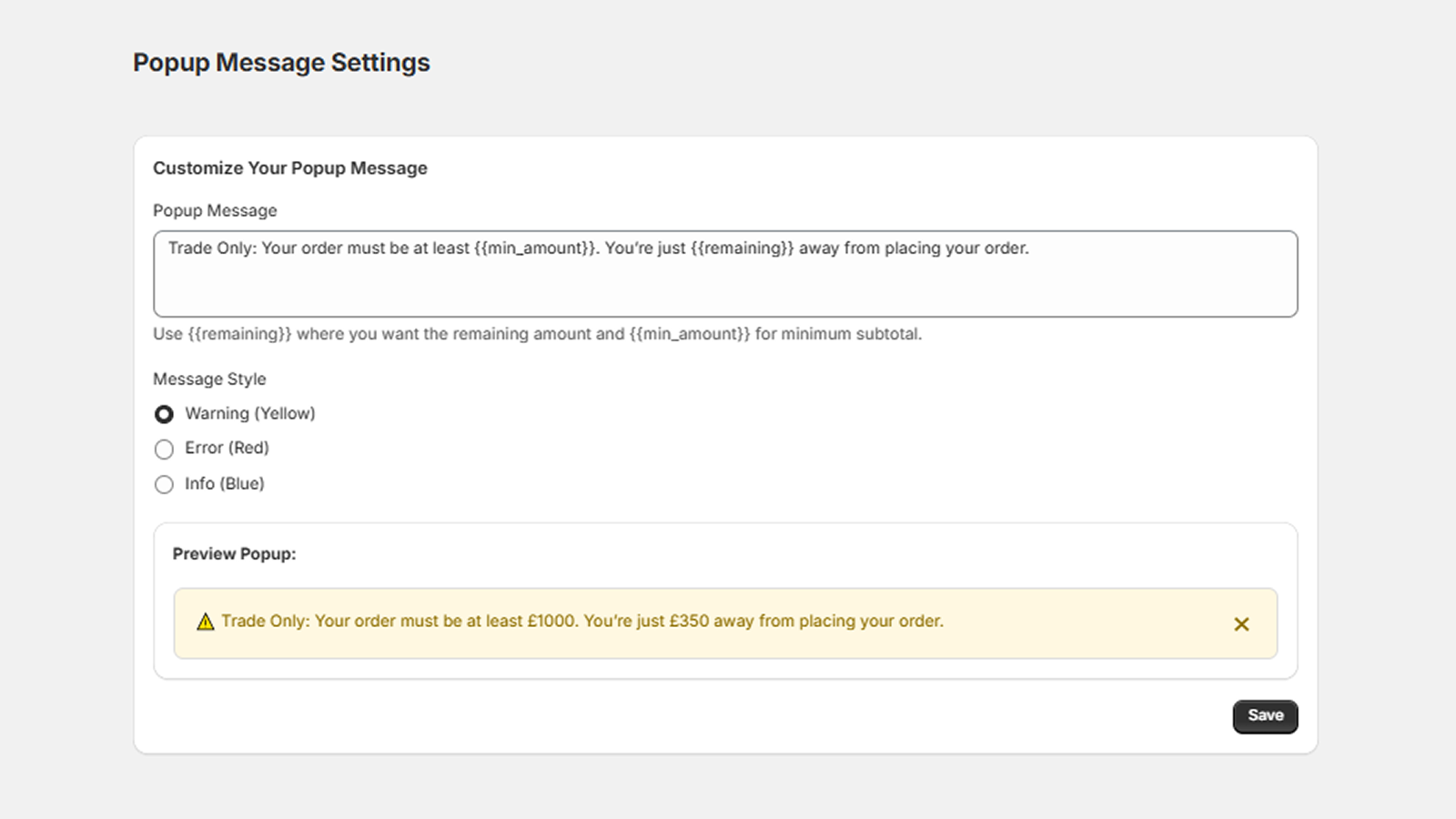Image resolution: width=1456 pixels, height=819 pixels.
Task: Click the £1000 amount in the preview
Action: click(551, 622)
